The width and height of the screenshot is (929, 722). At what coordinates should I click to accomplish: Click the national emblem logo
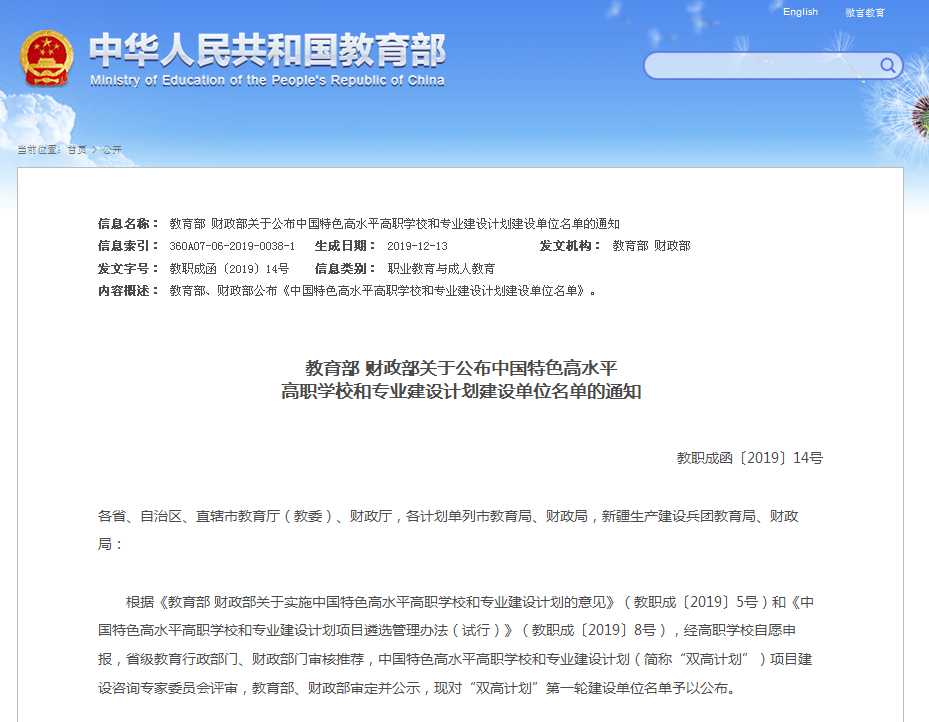pos(47,58)
